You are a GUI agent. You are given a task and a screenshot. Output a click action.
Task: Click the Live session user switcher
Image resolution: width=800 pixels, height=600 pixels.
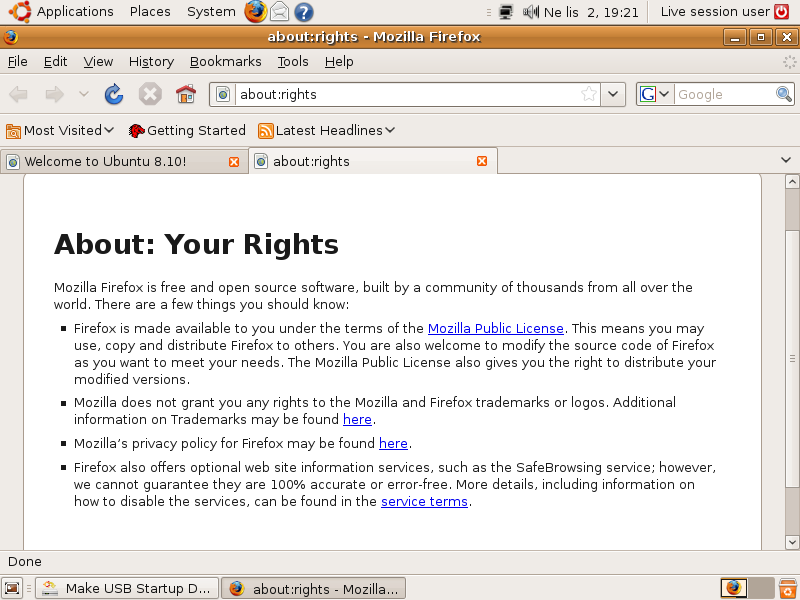click(x=715, y=12)
